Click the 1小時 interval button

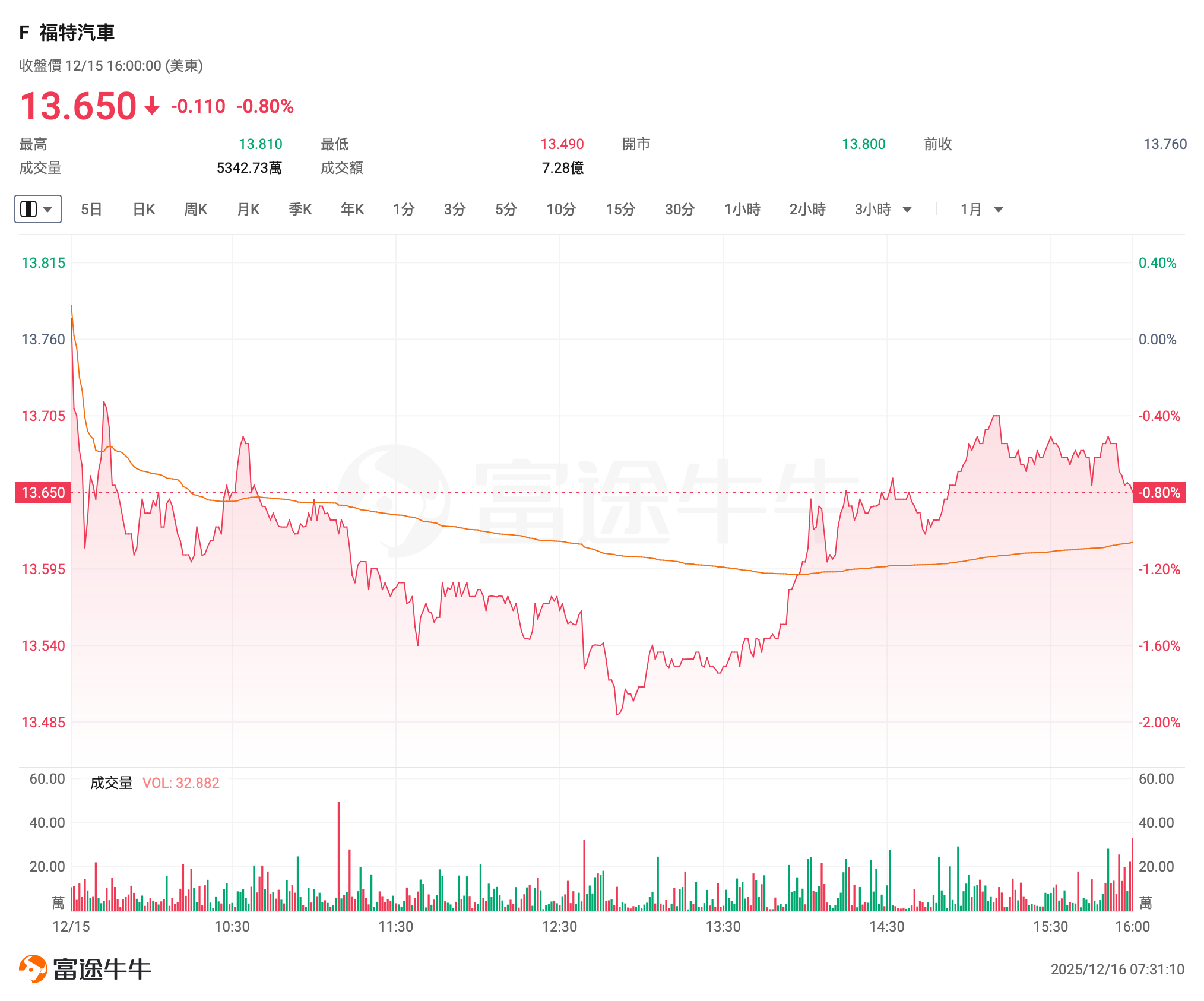pyautogui.click(x=742, y=210)
